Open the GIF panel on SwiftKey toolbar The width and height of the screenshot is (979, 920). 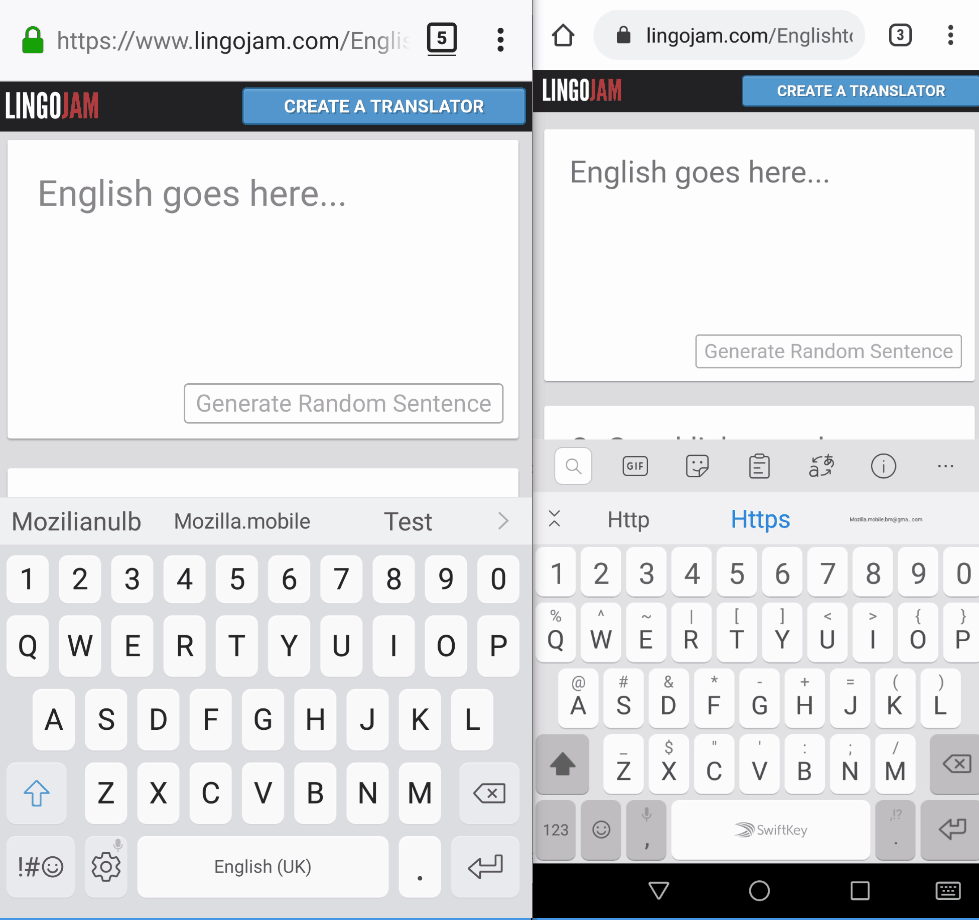click(635, 465)
